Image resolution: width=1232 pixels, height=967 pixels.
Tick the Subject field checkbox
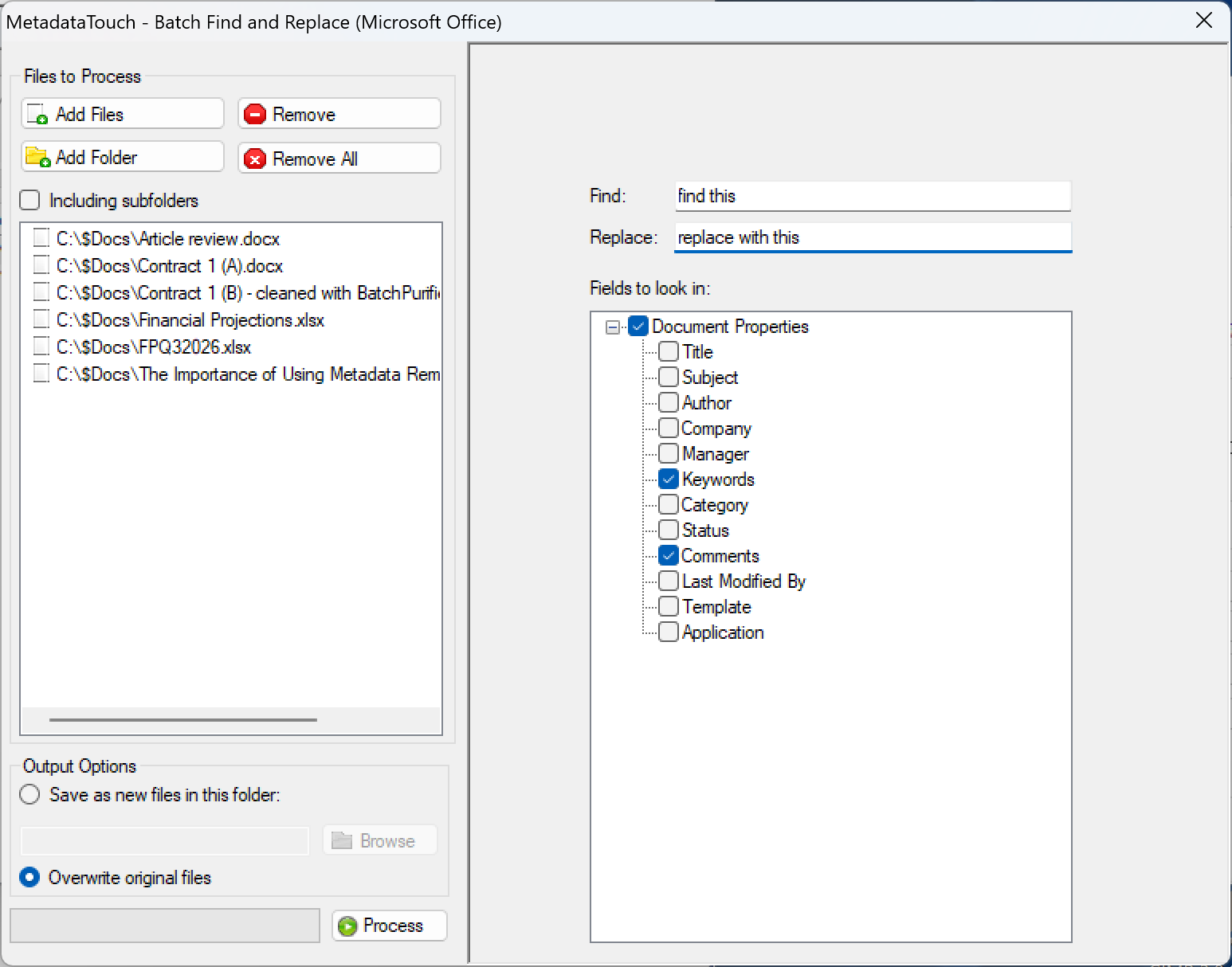tap(669, 377)
